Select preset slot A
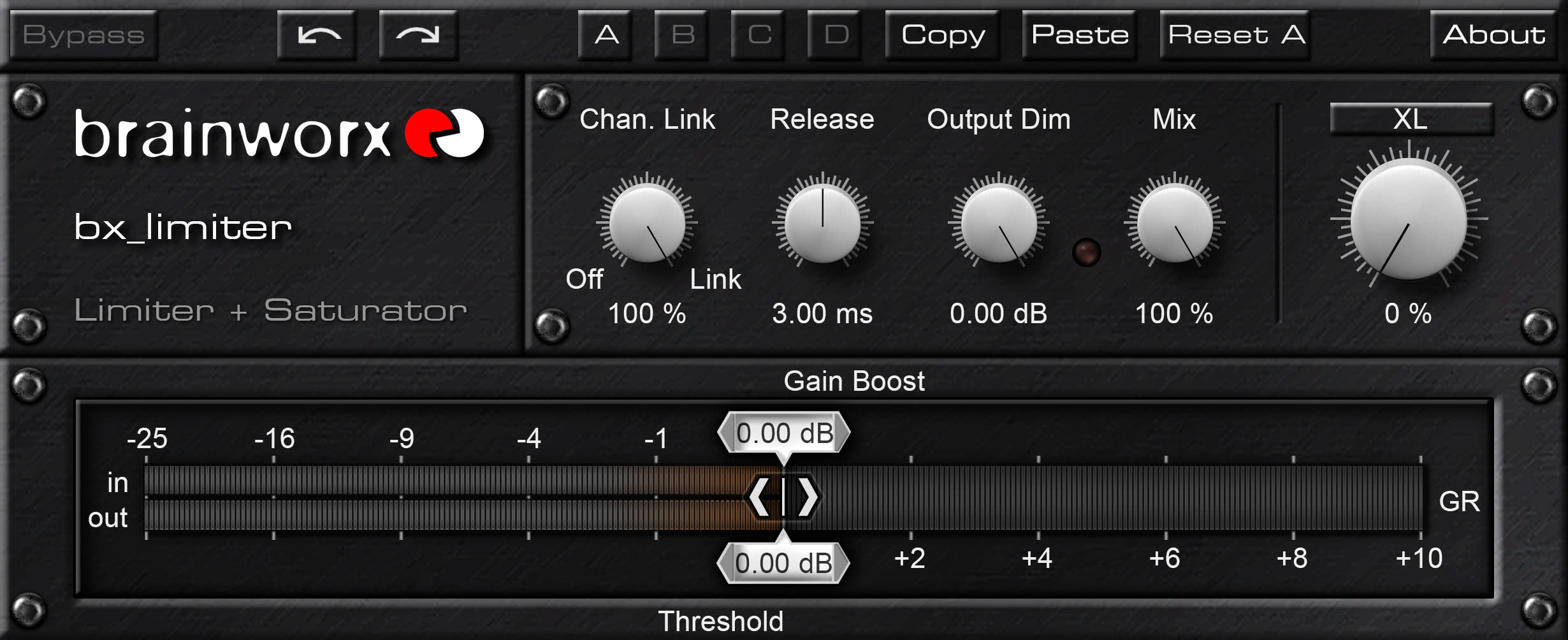The width and height of the screenshot is (1568, 640). tap(606, 35)
